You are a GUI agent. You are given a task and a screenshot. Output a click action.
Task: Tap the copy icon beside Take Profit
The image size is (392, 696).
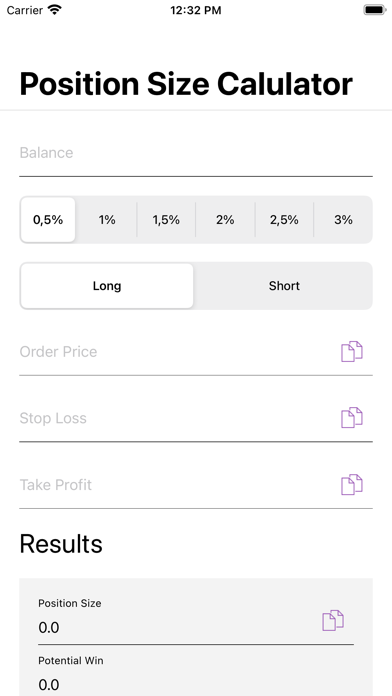352,484
